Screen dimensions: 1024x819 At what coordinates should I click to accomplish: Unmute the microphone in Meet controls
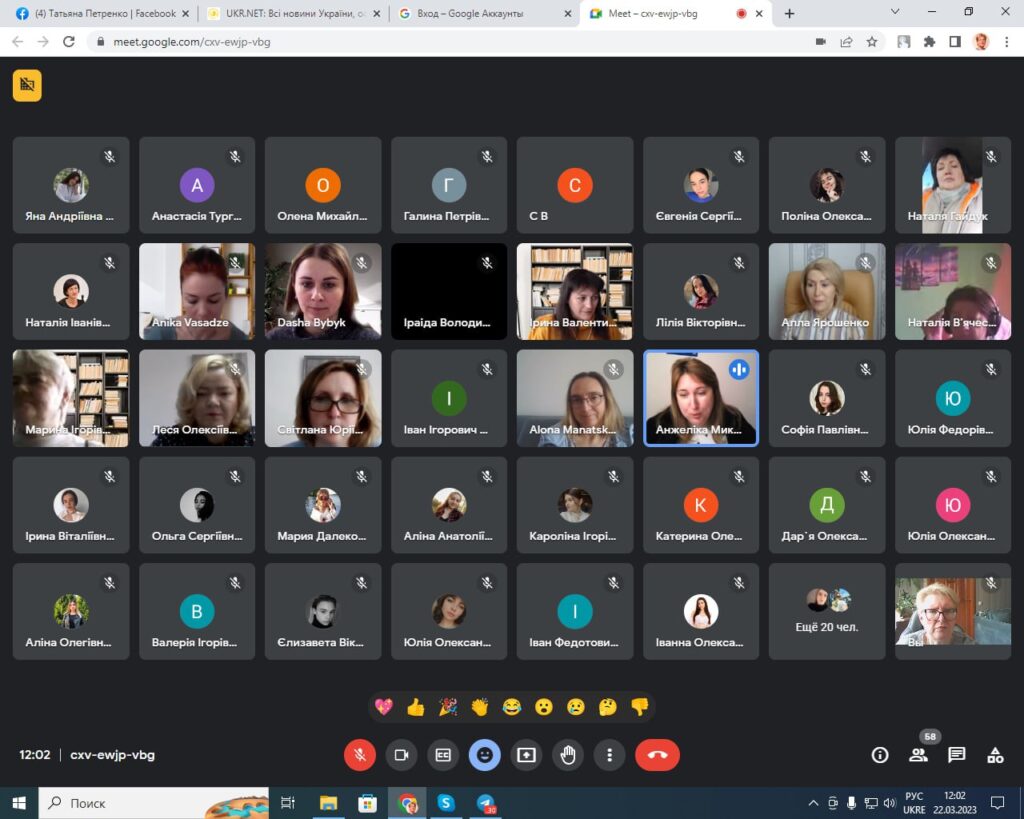point(360,755)
